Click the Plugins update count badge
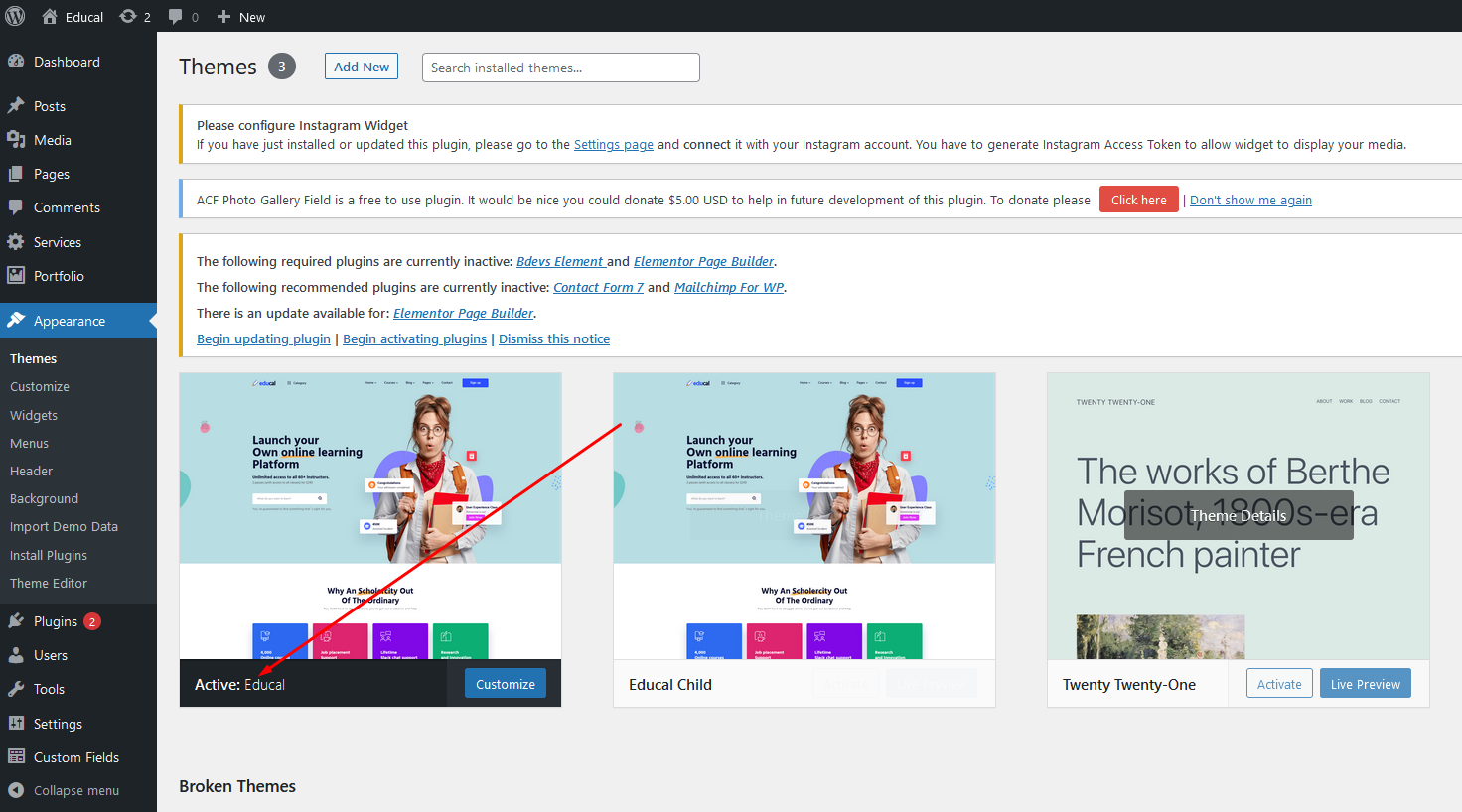This screenshot has width=1462, height=812. 92,621
